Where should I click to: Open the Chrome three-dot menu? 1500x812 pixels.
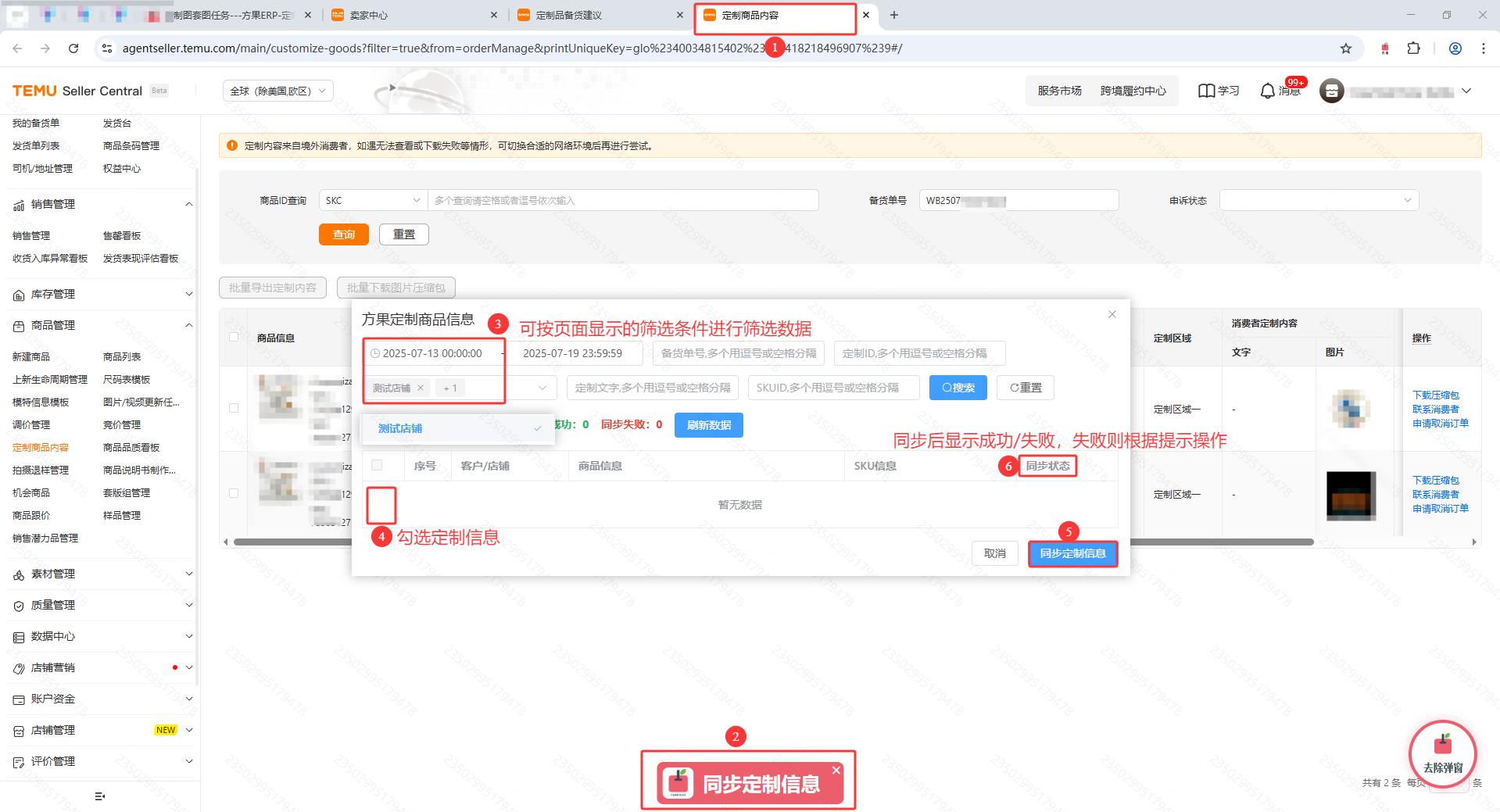(1484, 48)
